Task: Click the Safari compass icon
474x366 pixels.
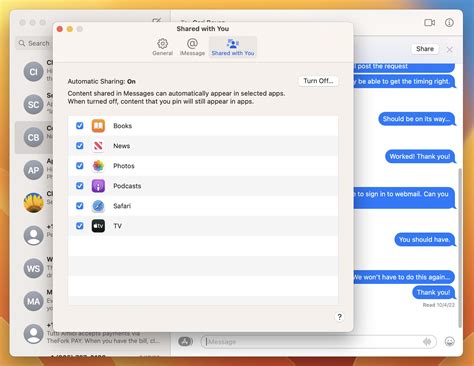Action: (98, 206)
